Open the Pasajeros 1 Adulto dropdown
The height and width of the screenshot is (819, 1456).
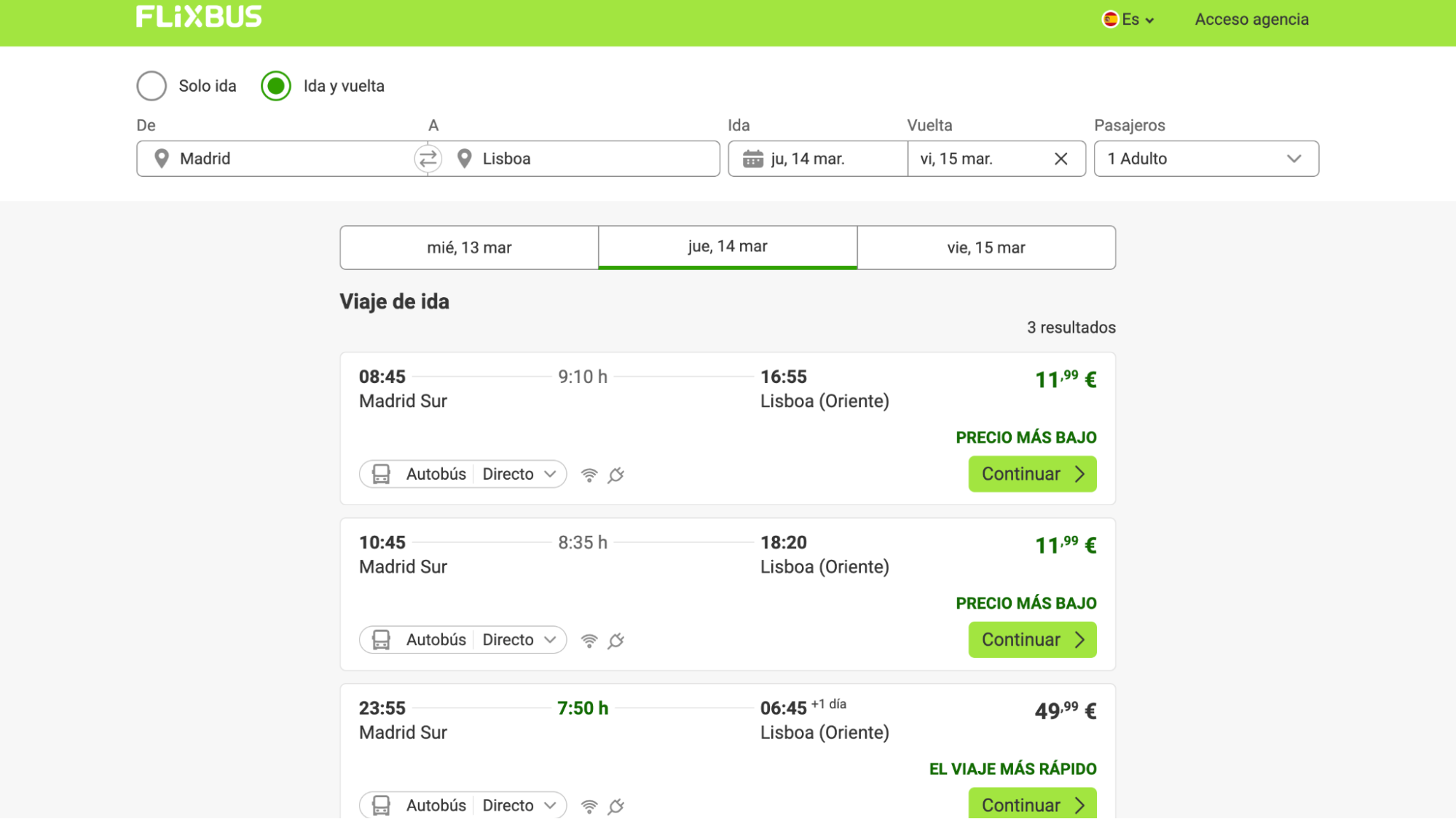pyautogui.click(x=1206, y=159)
